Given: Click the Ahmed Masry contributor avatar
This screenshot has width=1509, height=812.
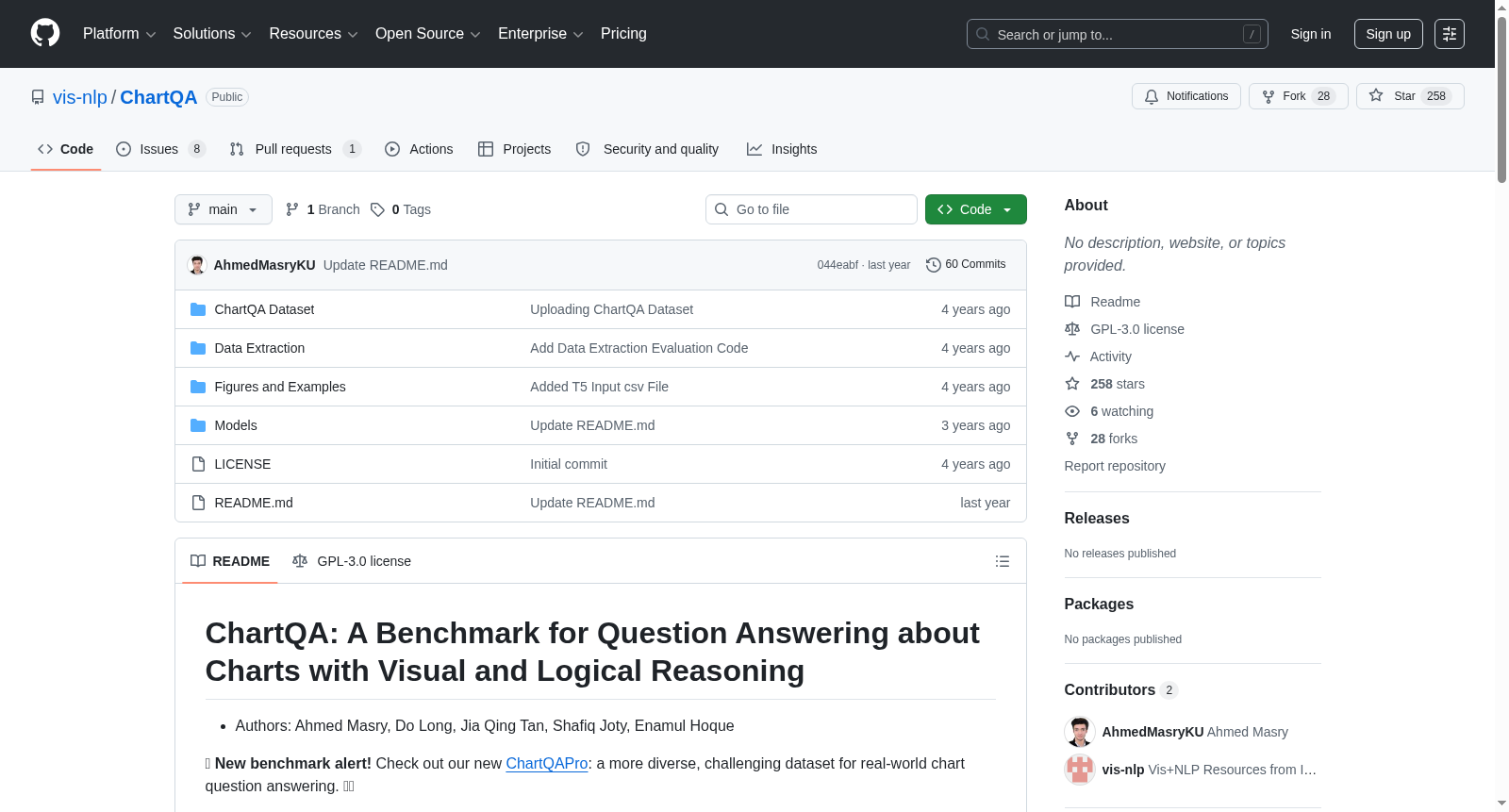Looking at the screenshot, I should (x=1080, y=732).
